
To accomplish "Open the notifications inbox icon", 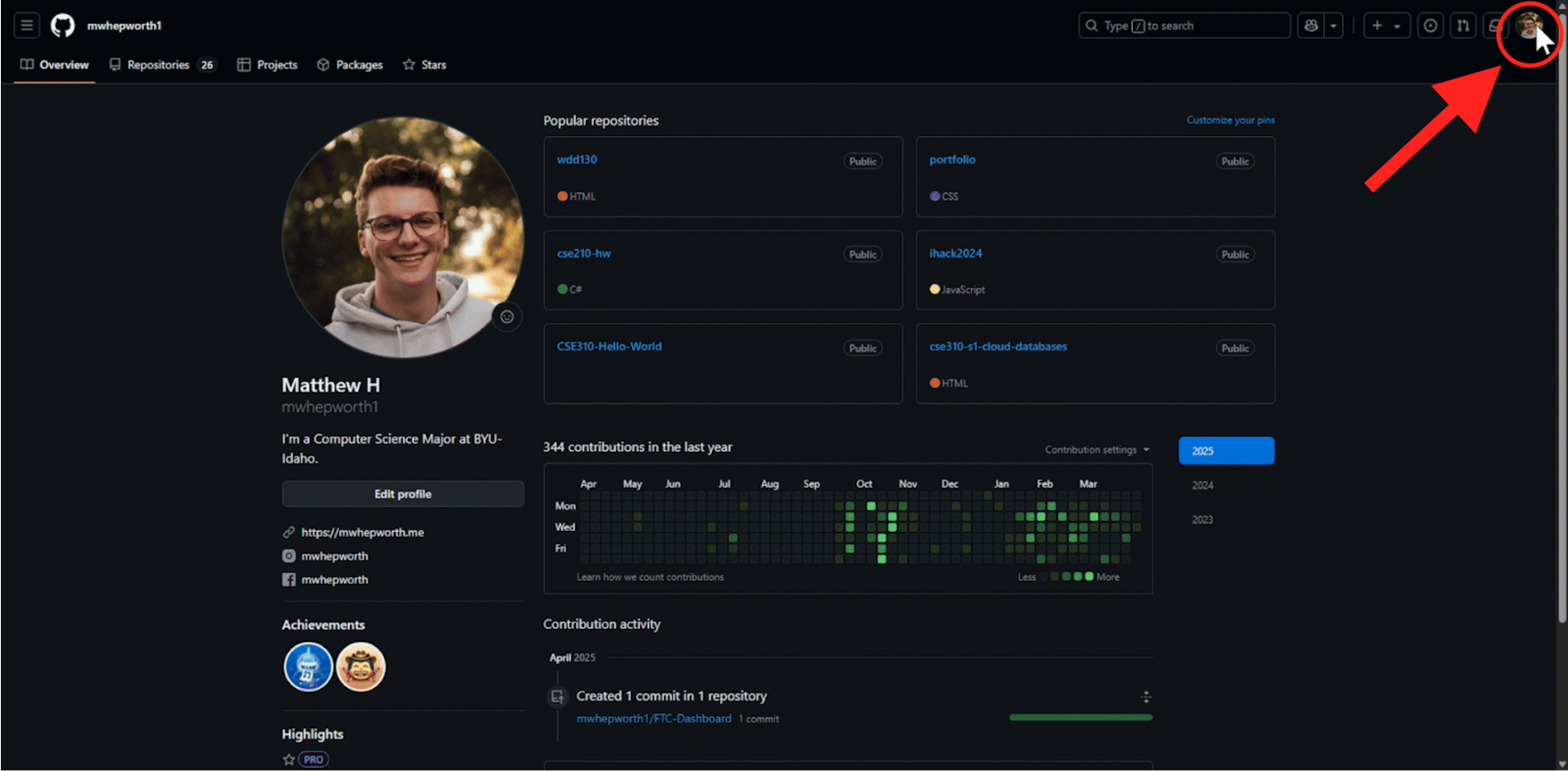I will tap(1494, 25).
